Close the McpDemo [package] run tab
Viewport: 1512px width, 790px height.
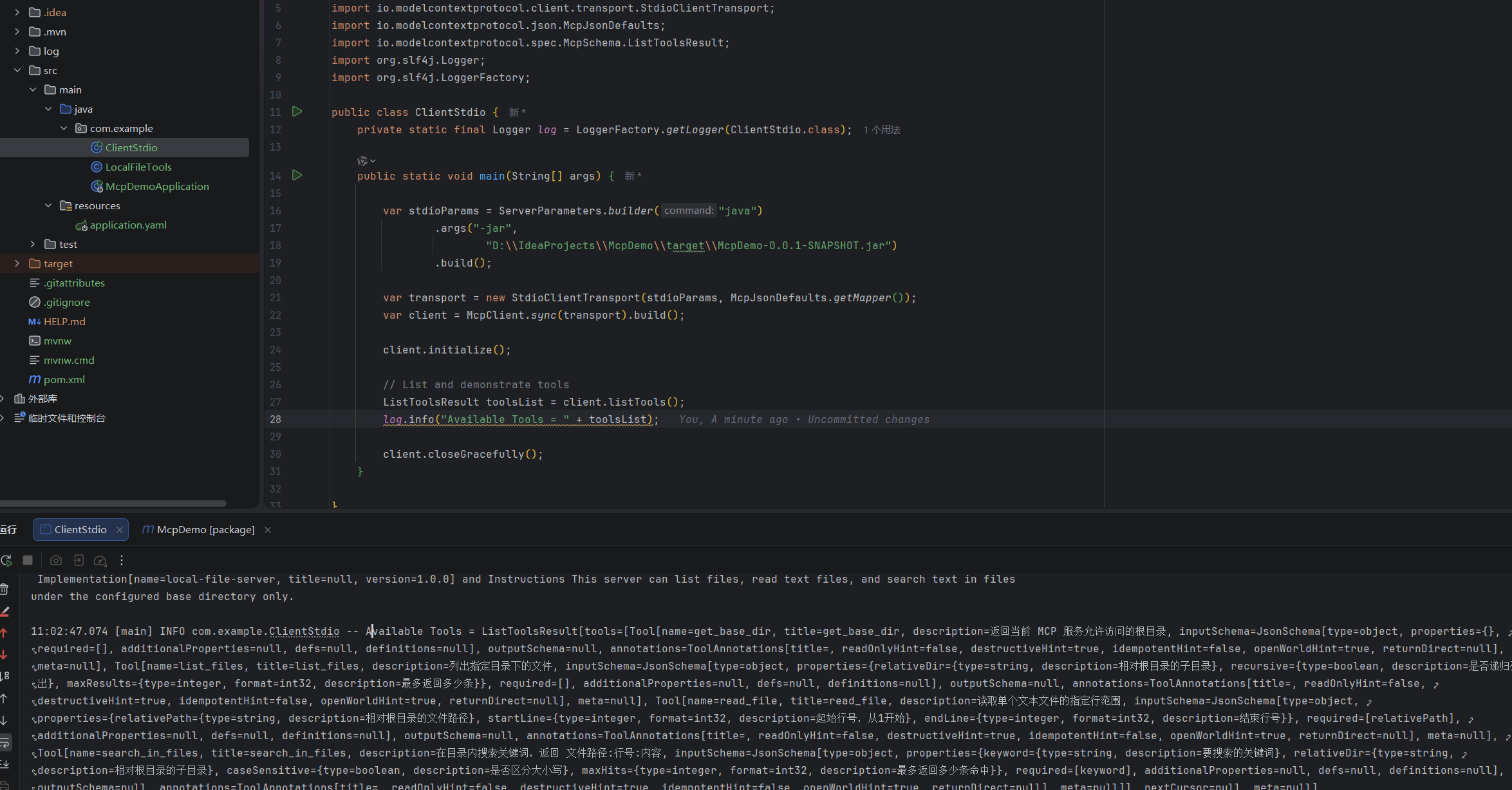coord(268,530)
